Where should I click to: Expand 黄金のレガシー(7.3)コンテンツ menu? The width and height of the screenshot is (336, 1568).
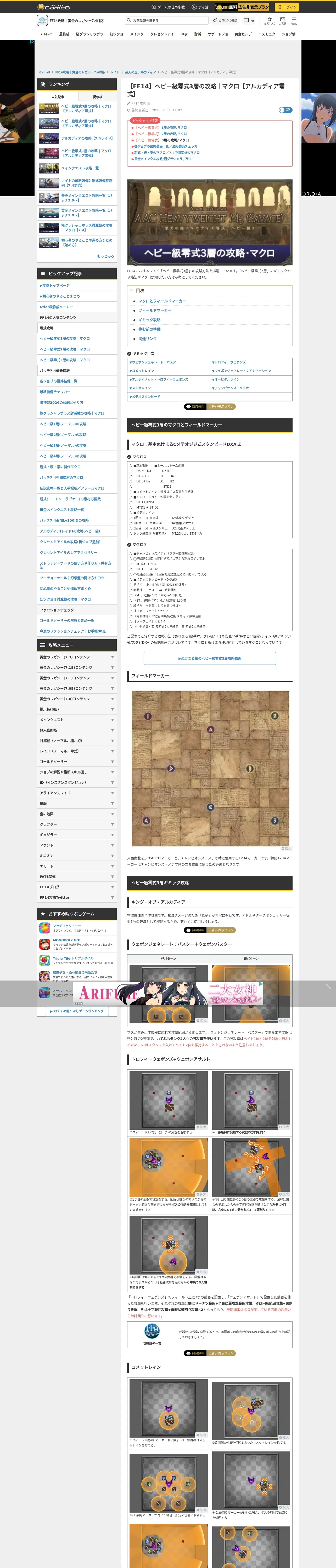[x=77, y=658]
